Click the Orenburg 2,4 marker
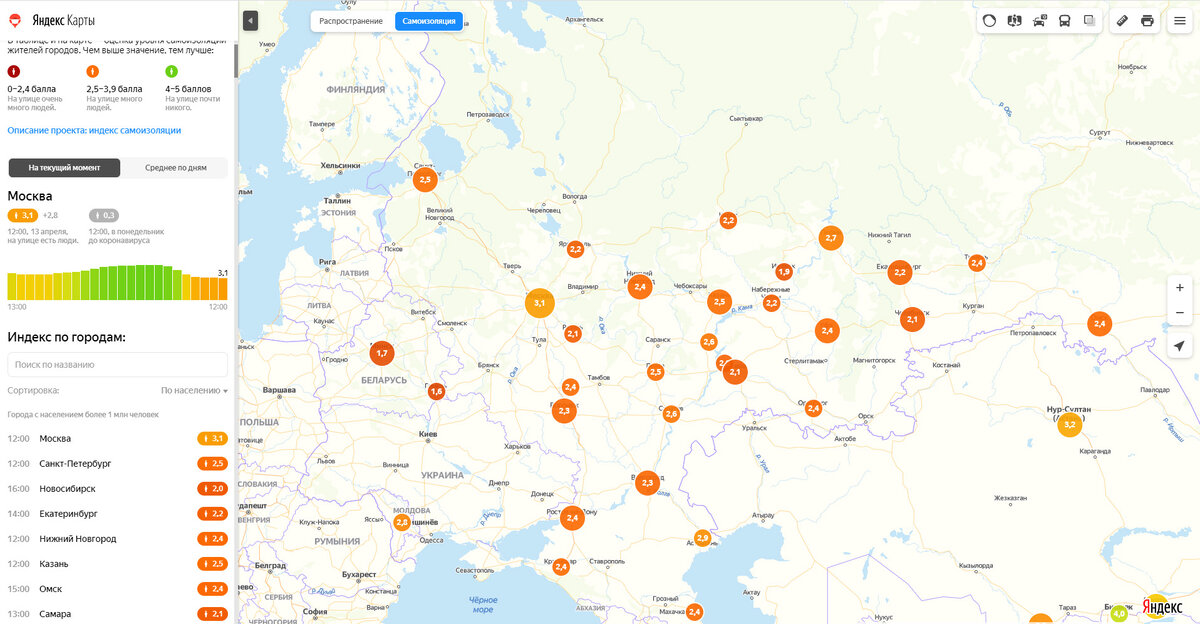This screenshot has width=1200, height=624. pos(813,408)
